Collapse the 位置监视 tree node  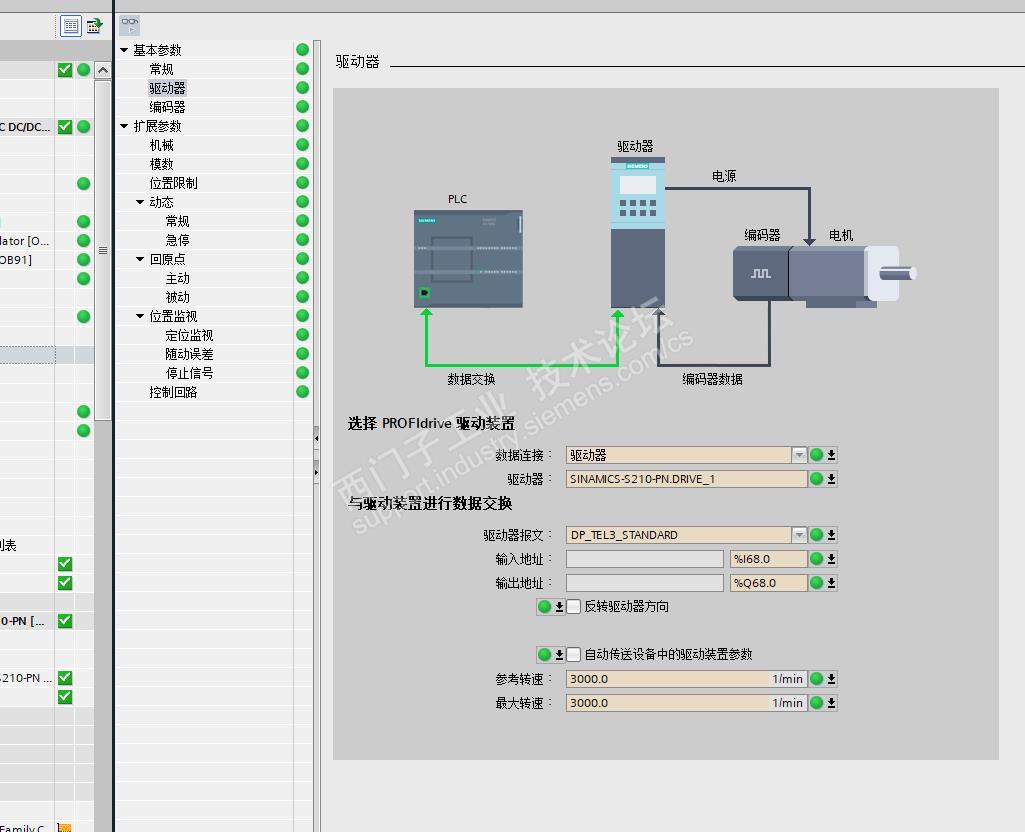pos(140,316)
